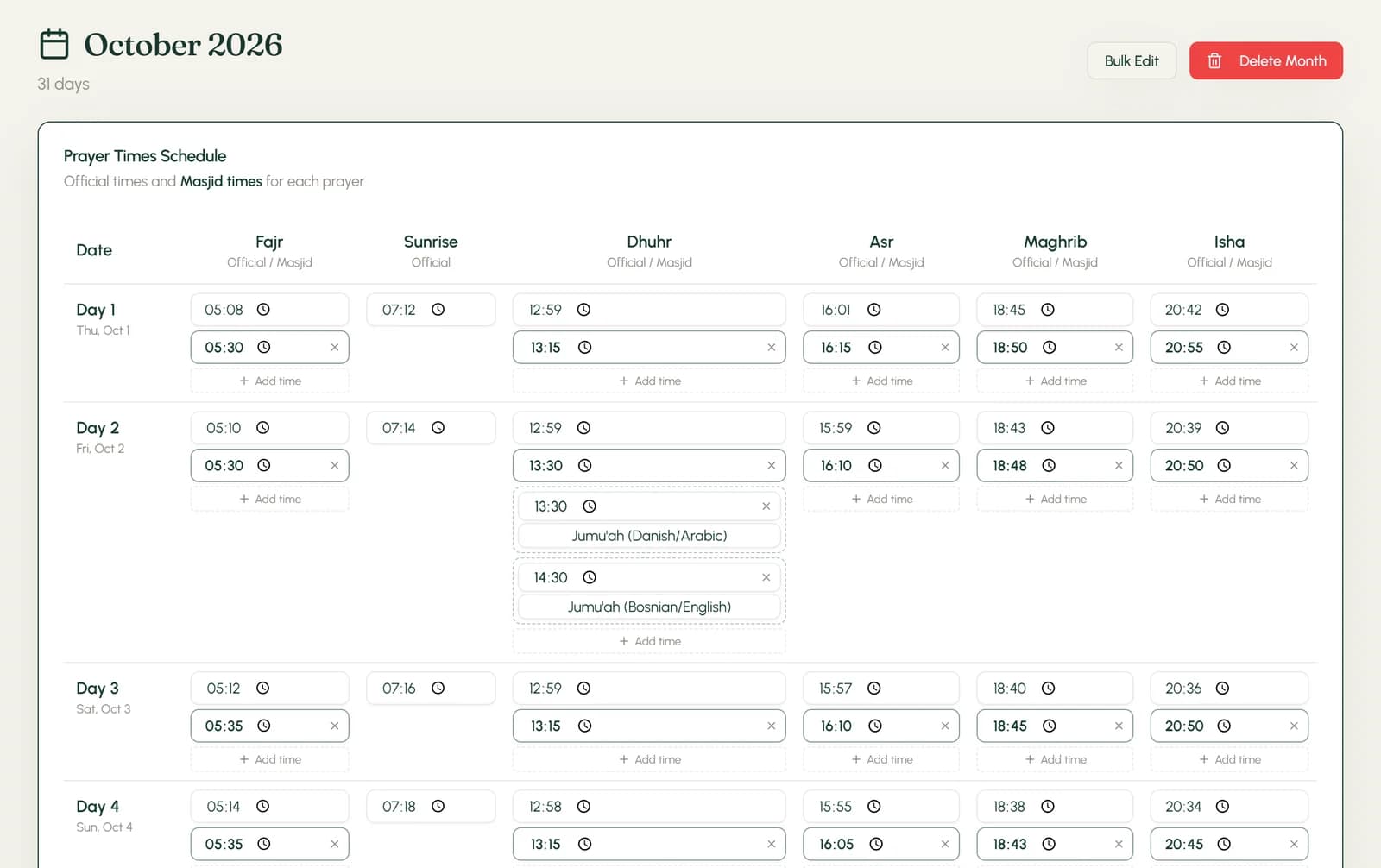Open clock picker for Day 1 Isha masjid 20:55
This screenshot has height=868, width=1381.
1223,348
